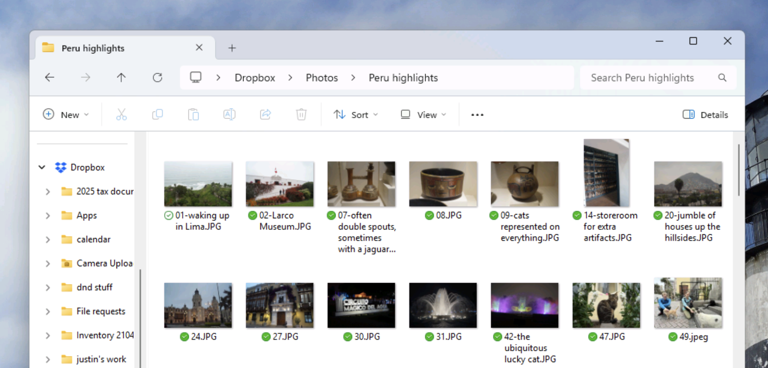This screenshot has height=368, width=768.
Task: Select justin's work in the sidebar
Action: pos(101,360)
